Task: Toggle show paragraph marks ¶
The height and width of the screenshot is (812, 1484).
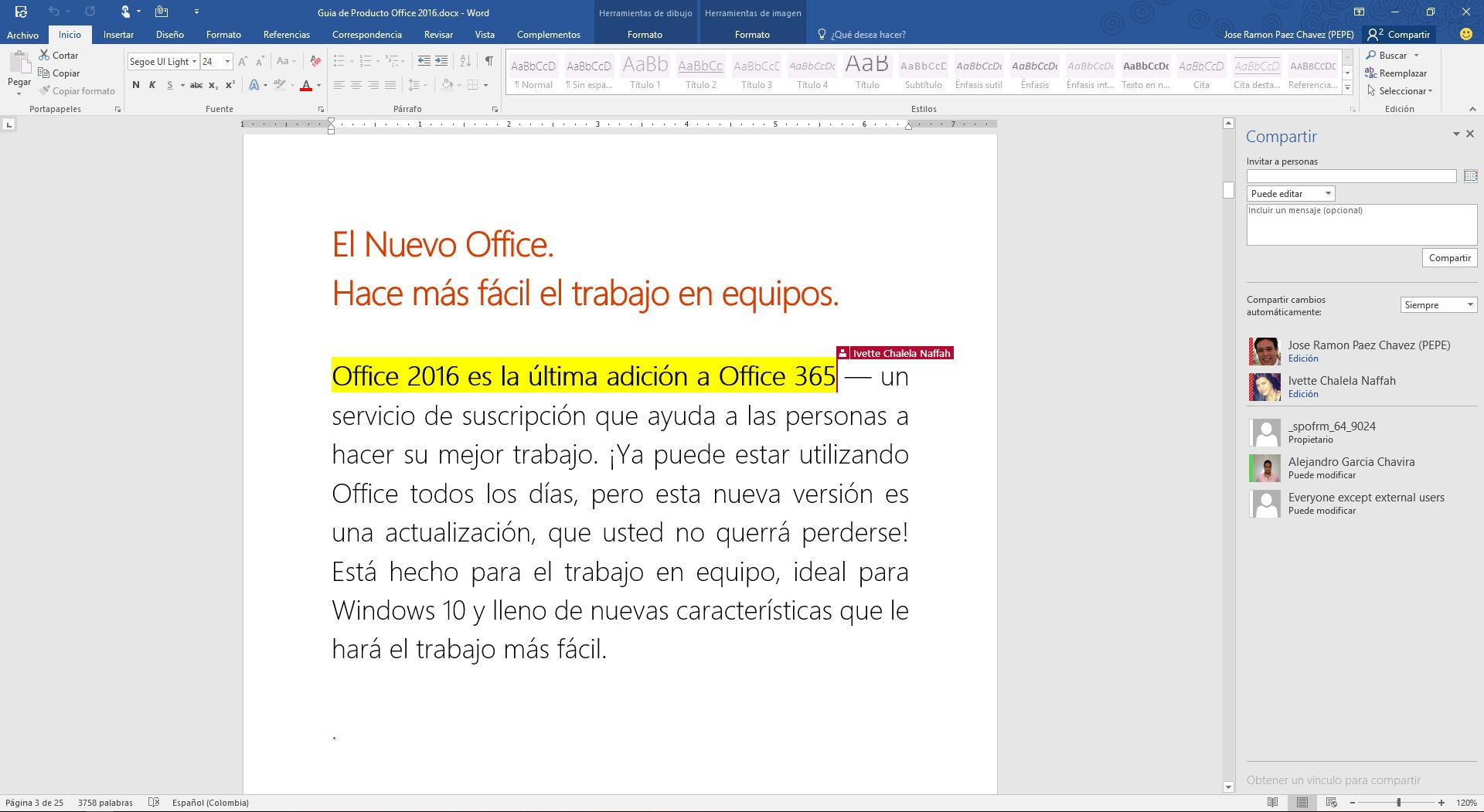Action: 489,61
